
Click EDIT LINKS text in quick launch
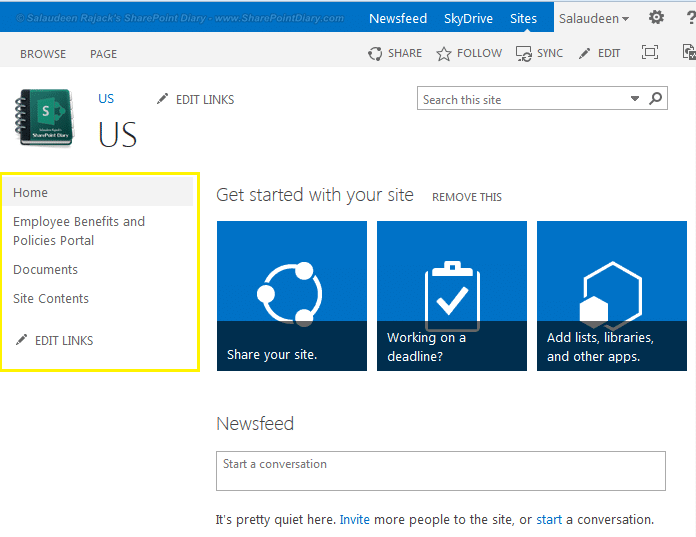[64, 341]
